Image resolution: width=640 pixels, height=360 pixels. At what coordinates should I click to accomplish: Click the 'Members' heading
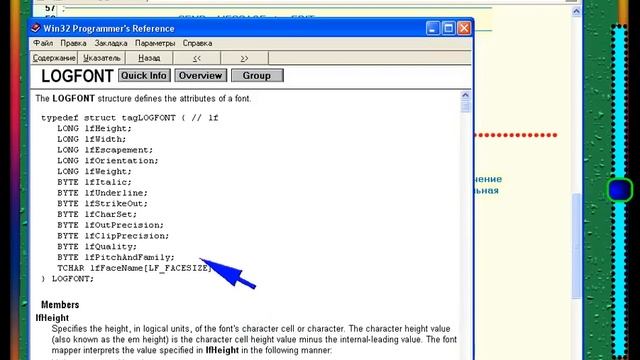point(60,304)
